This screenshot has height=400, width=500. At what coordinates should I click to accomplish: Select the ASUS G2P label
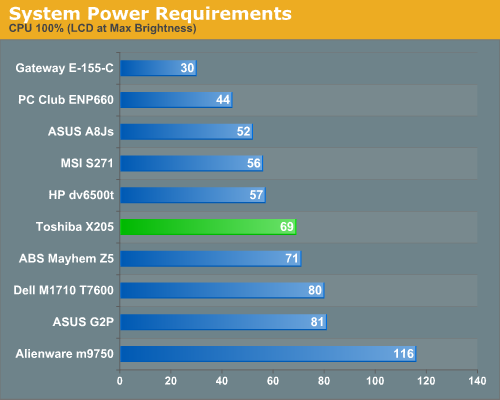[83, 322]
